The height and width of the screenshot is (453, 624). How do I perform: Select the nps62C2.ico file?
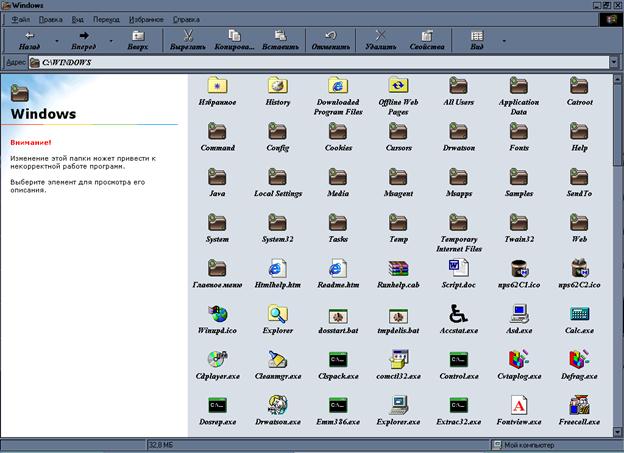coord(579,268)
